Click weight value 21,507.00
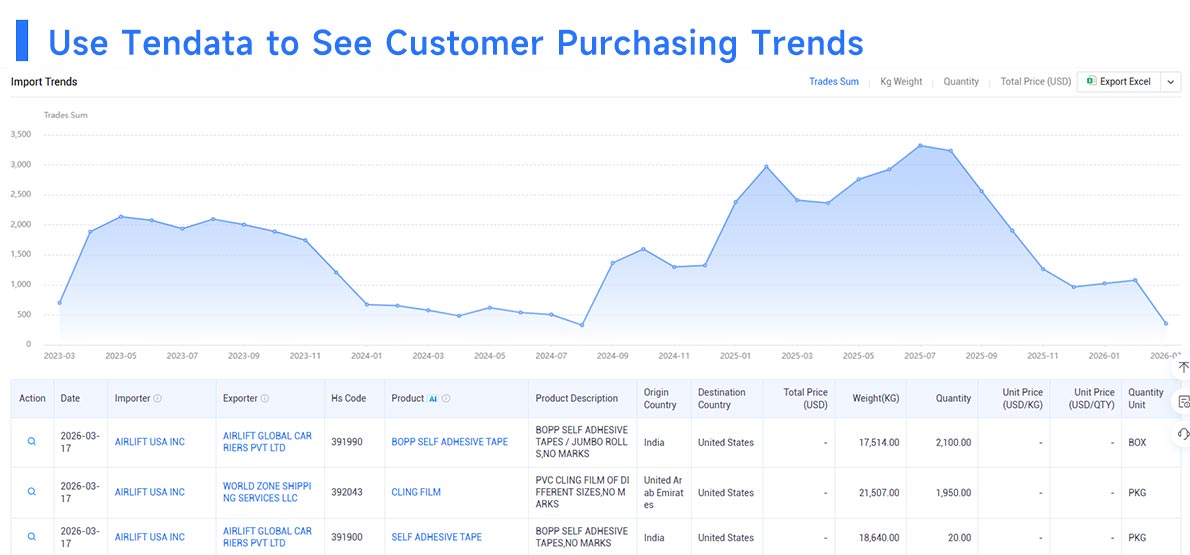The image size is (1190, 555). point(879,492)
